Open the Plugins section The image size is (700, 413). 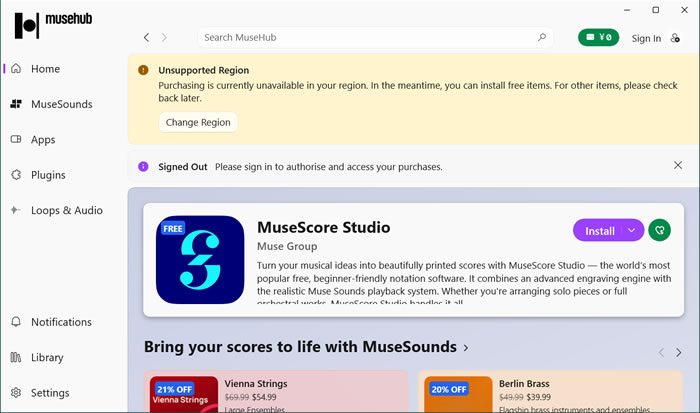(48, 175)
